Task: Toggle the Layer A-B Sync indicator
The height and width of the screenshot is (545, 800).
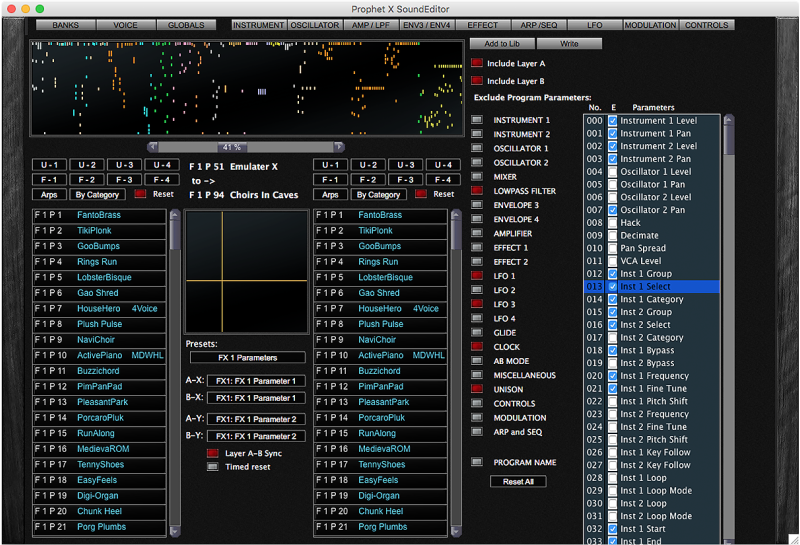Action: tap(211, 453)
